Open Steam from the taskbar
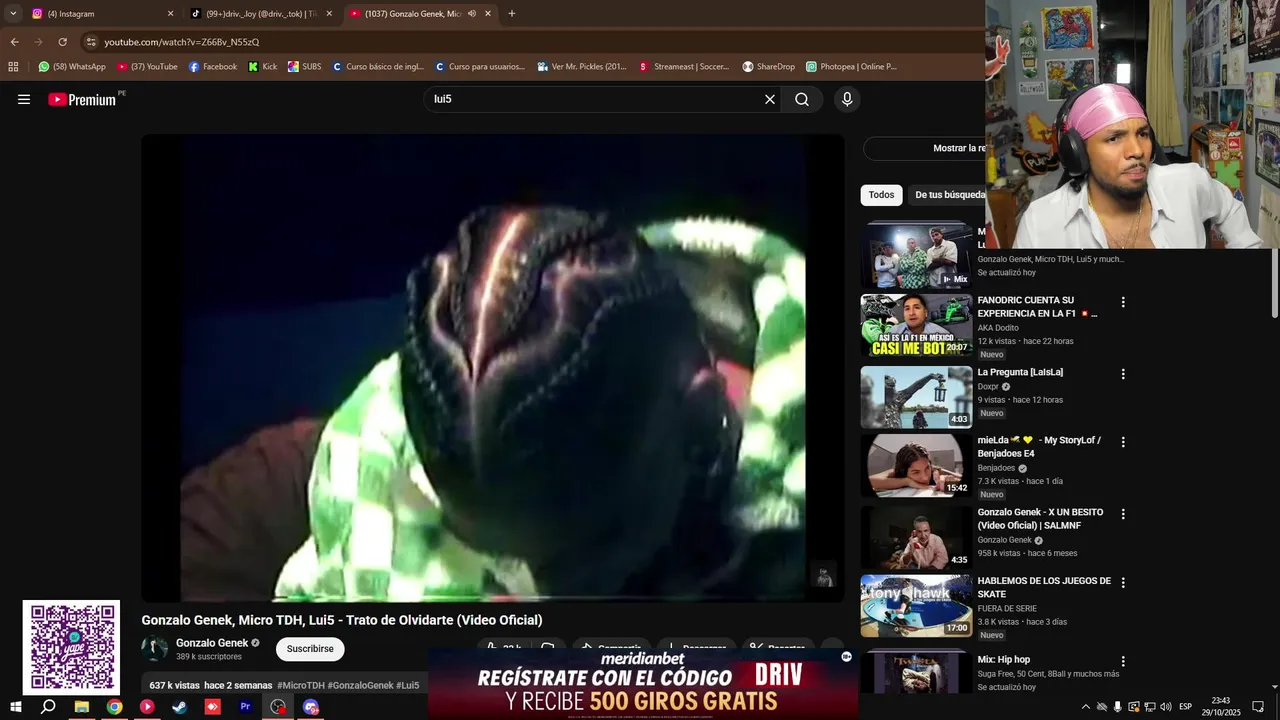 point(180,707)
